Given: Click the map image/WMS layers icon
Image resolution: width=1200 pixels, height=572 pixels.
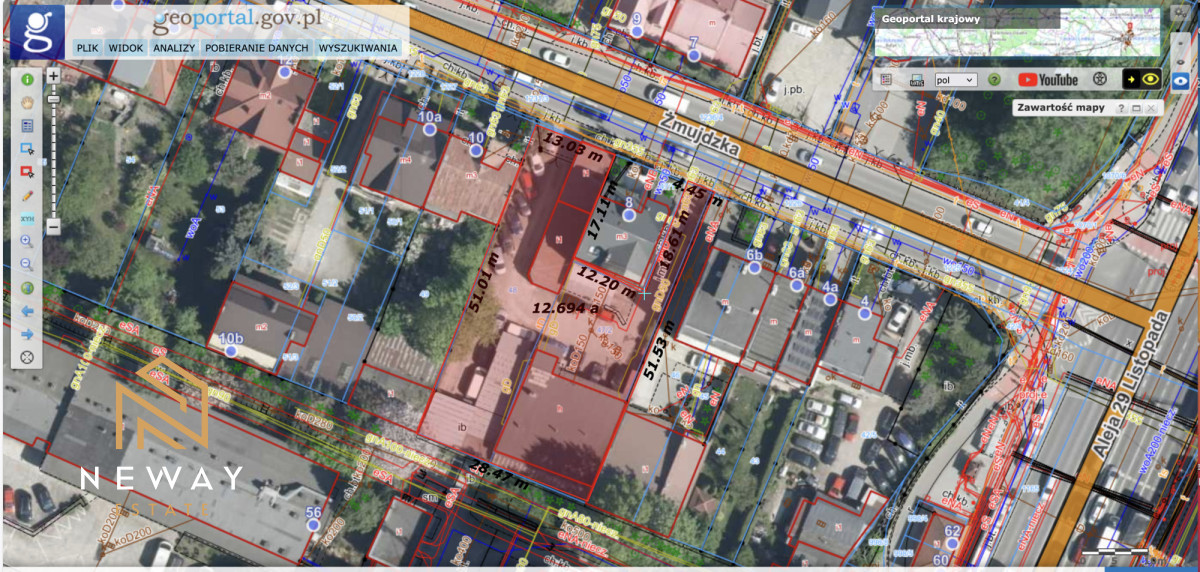Looking at the screenshot, I should click(916, 80).
